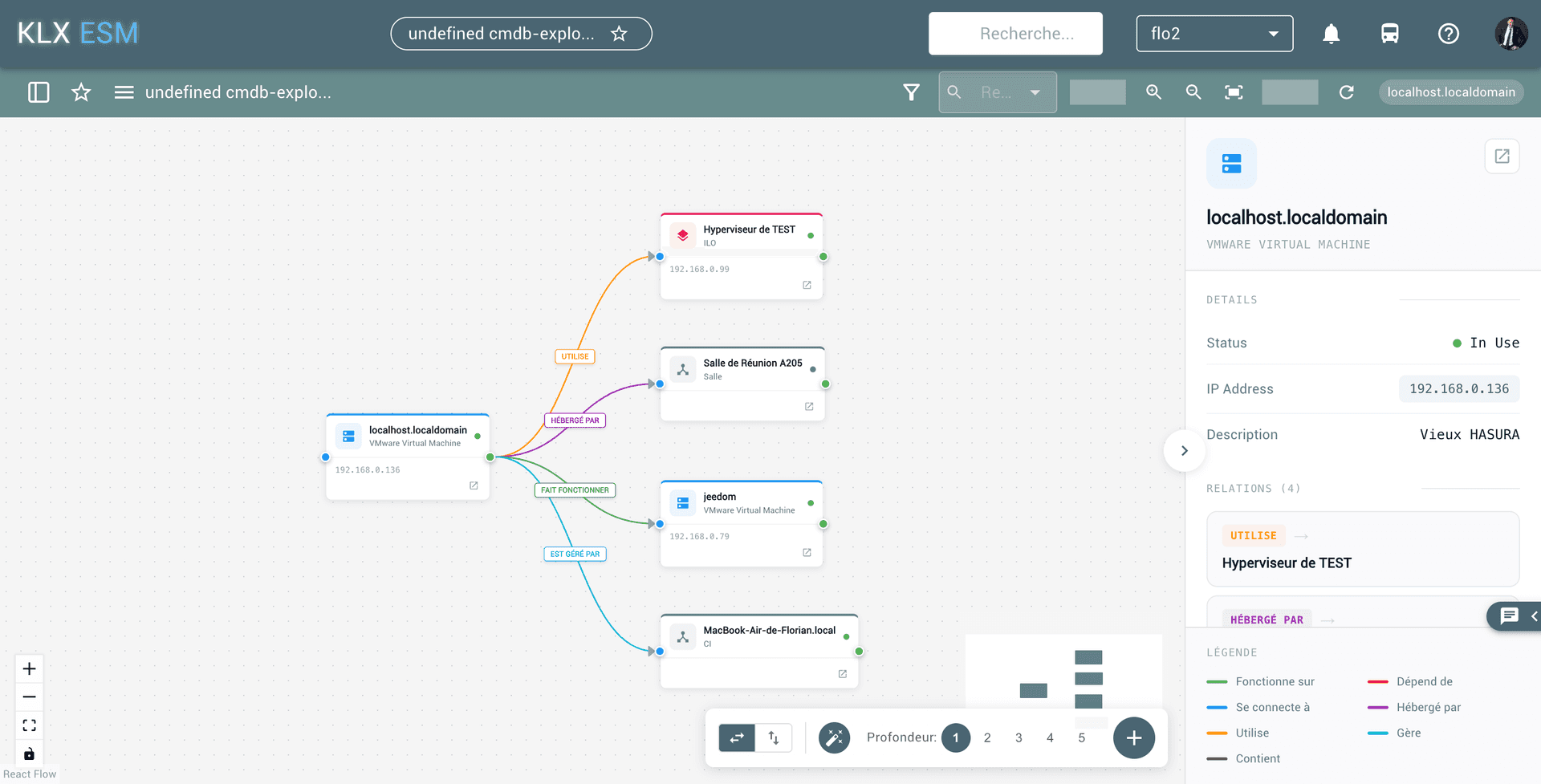Set depth Profondeur to 3

point(1019,737)
